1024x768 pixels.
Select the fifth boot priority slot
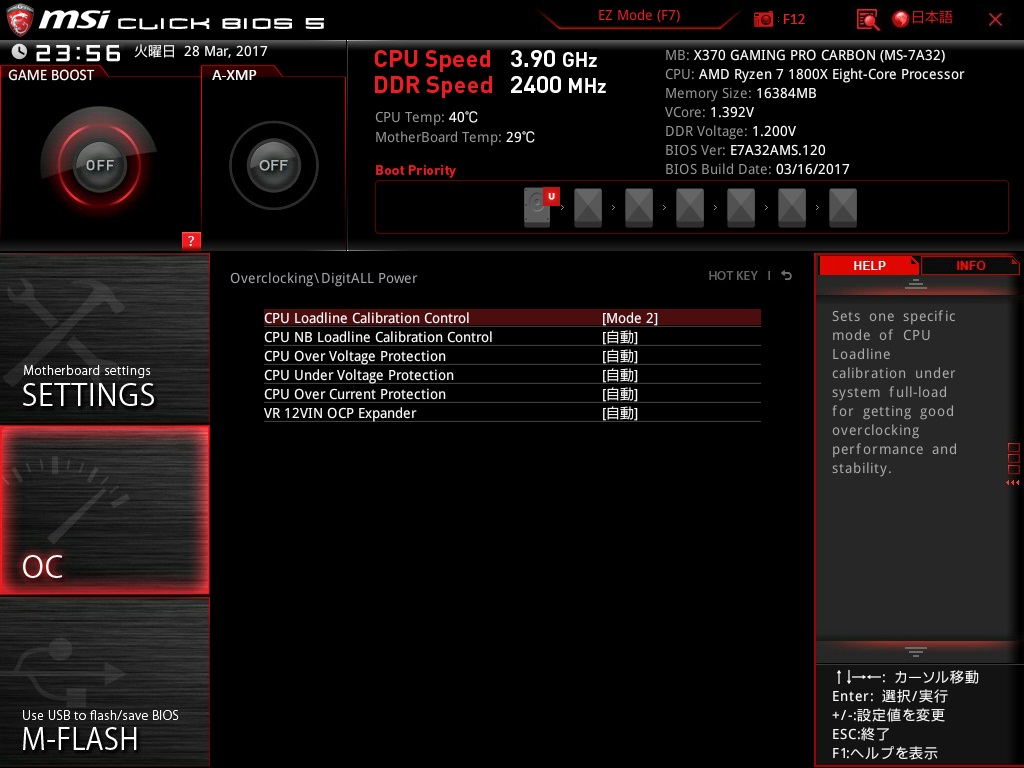[x=741, y=208]
